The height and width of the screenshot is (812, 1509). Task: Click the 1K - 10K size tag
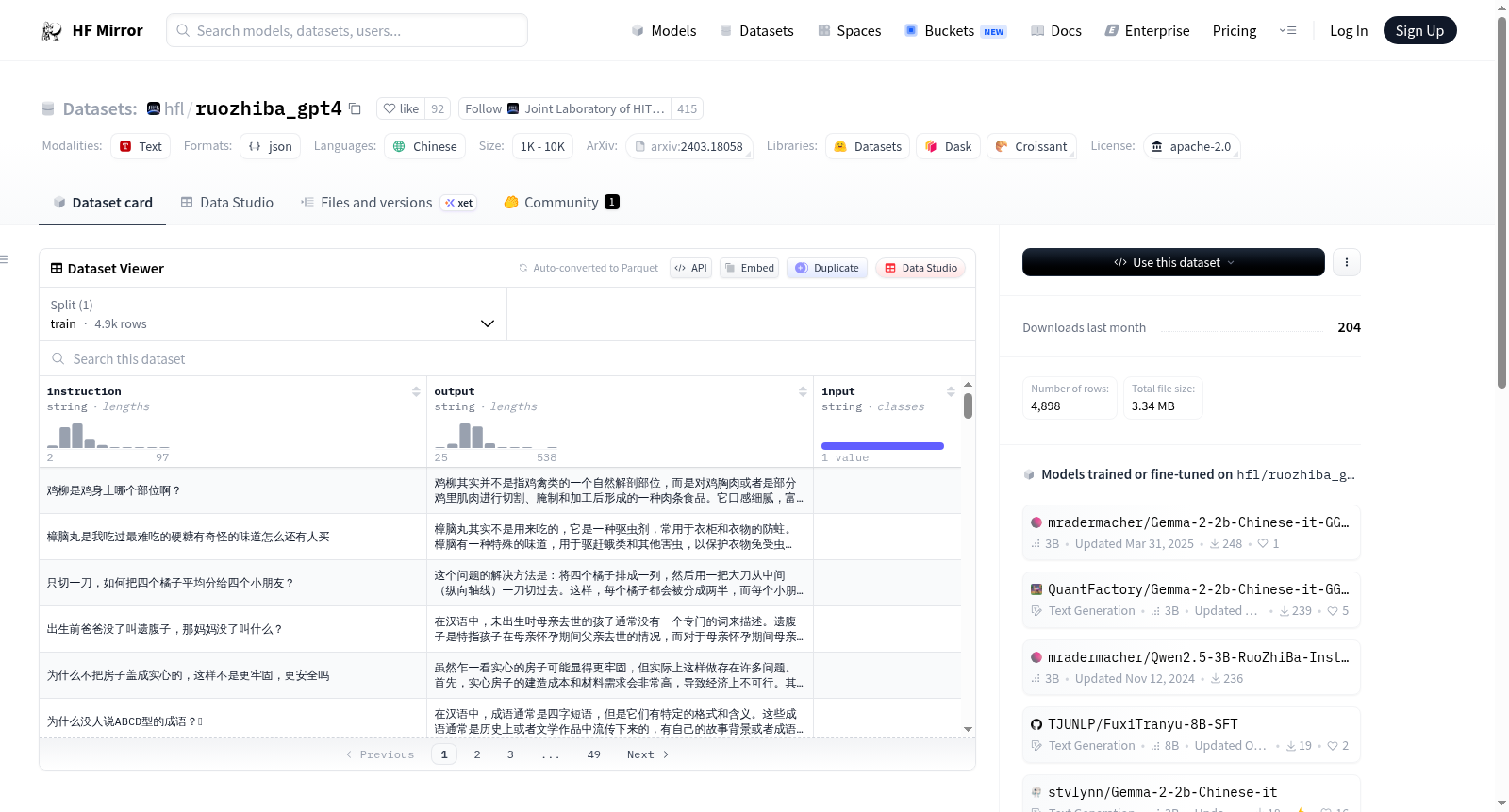pos(542,146)
